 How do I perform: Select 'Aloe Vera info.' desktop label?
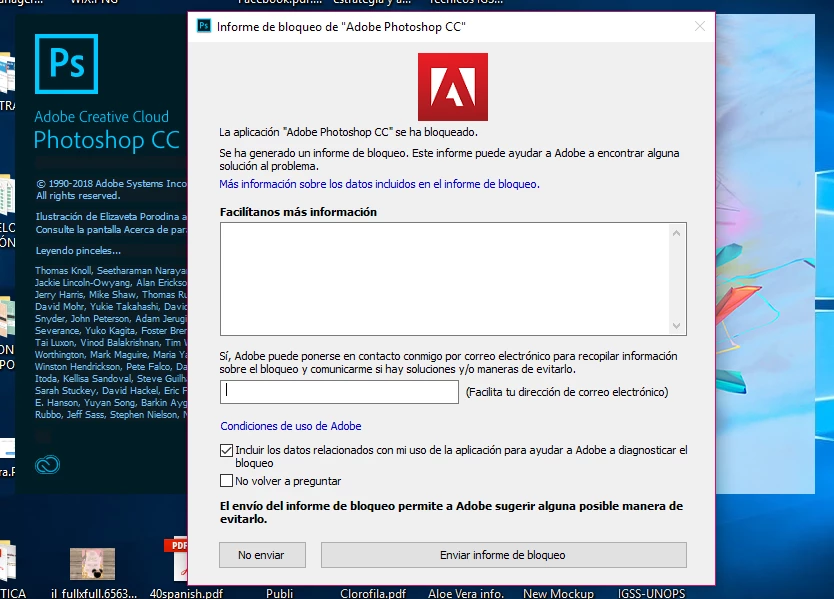pyautogui.click(x=466, y=593)
